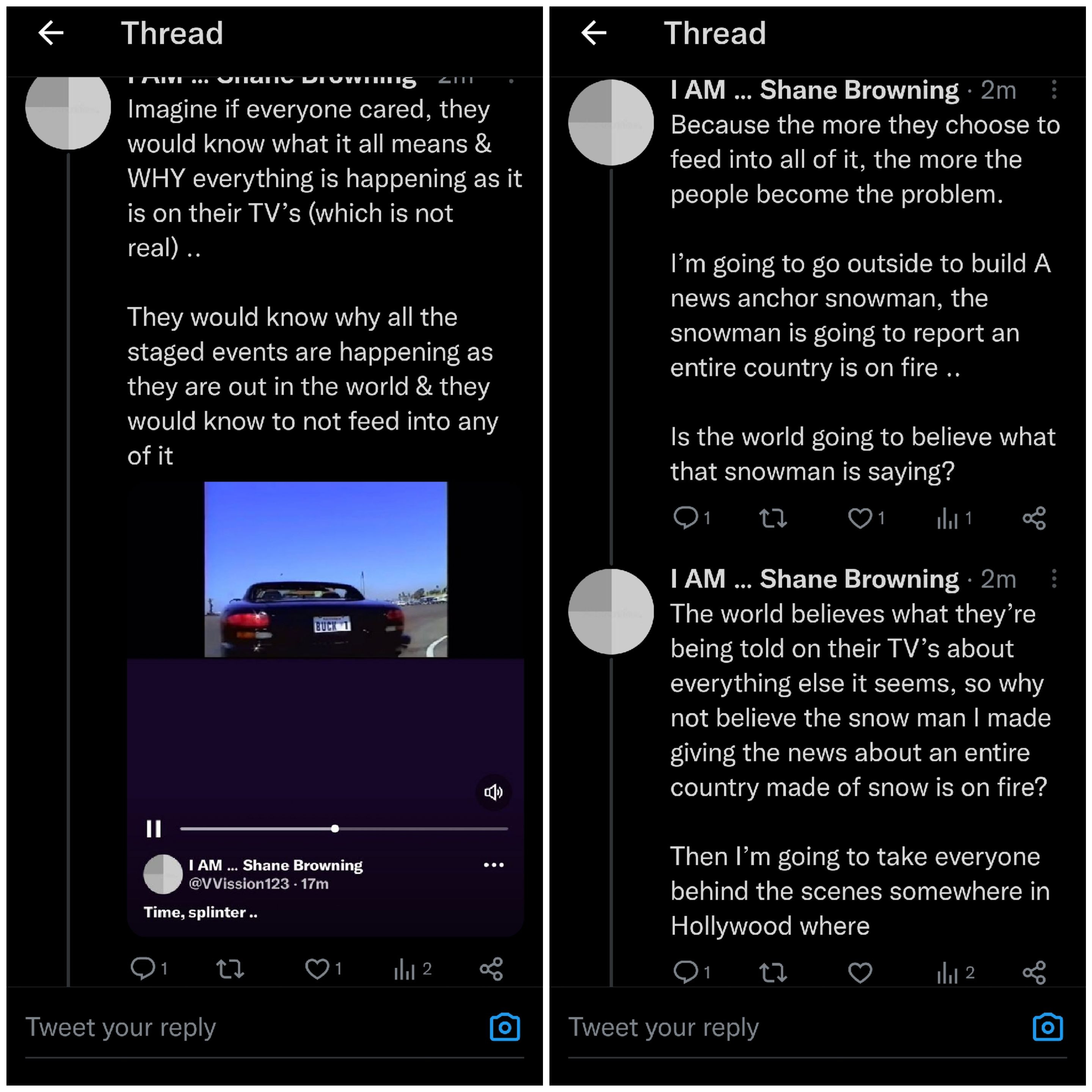This screenshot has height=1092, width=1092.
Task: Go back using right thread's back arrow
Action: [x=593, y=33]
